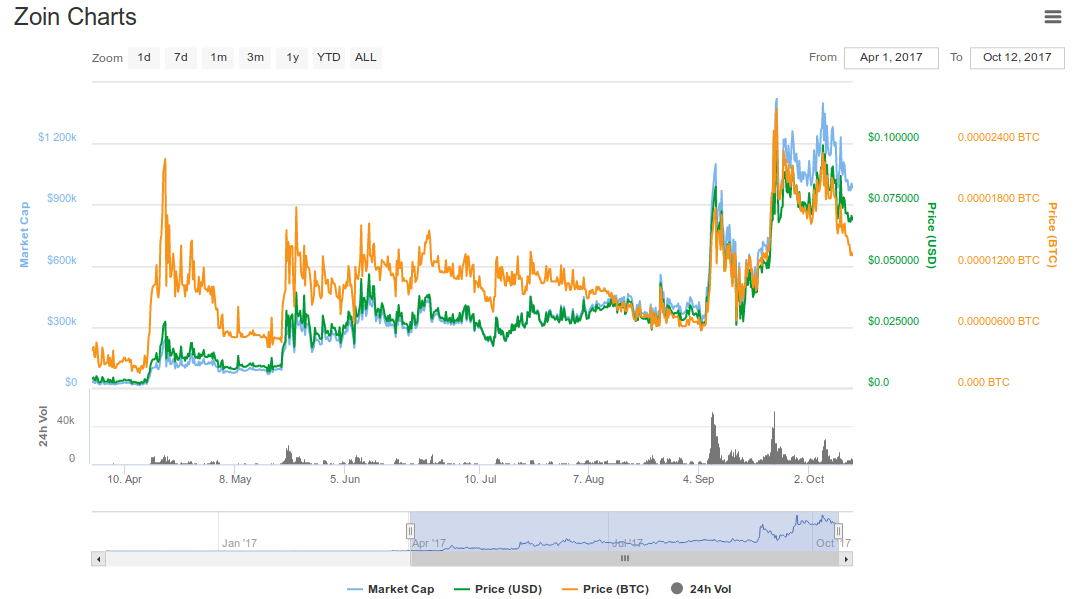
Task: Click the $0.050000 USD price axis label
Action: click(x=893, y=261)
